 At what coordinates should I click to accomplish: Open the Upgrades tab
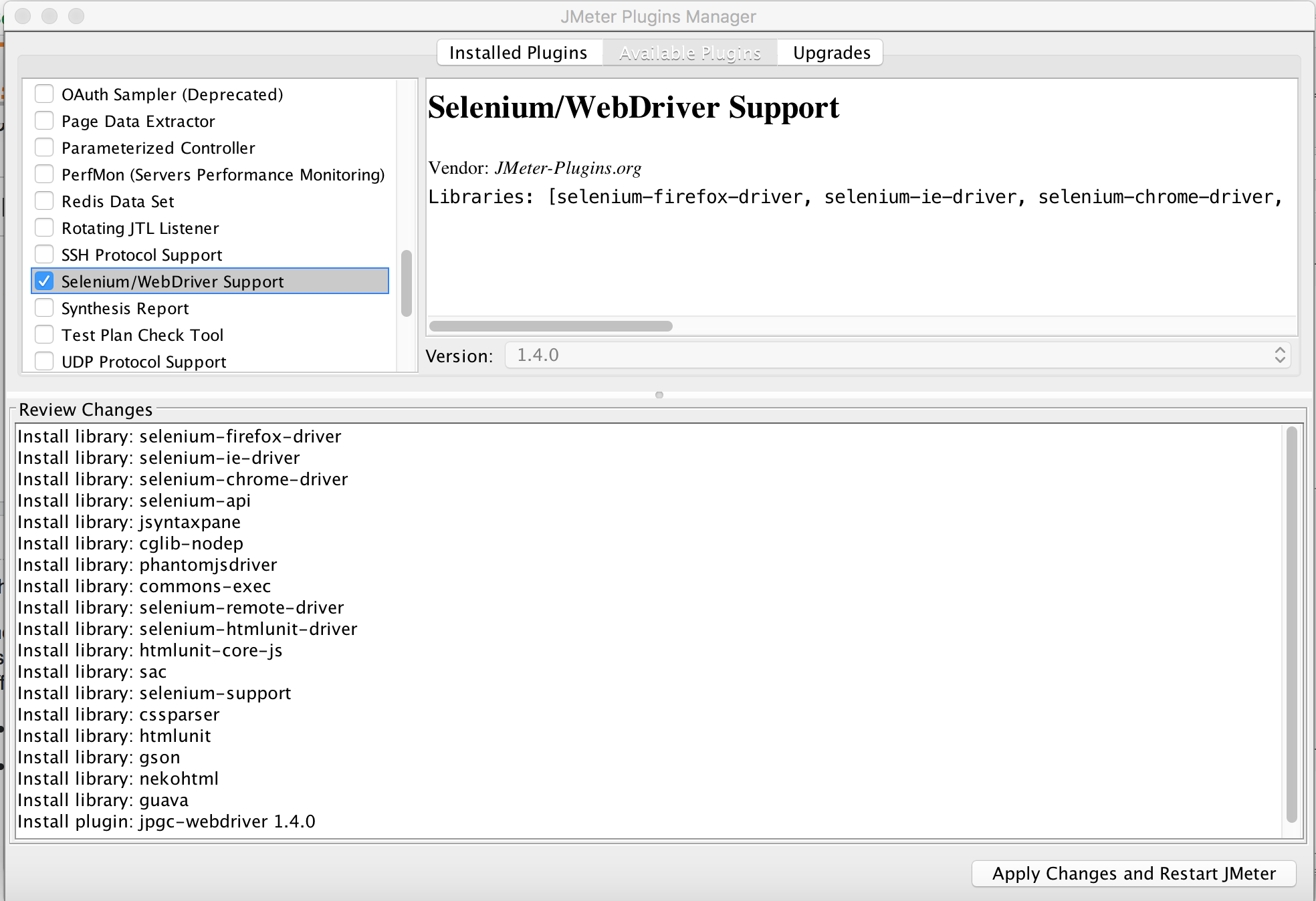(831, 53)
